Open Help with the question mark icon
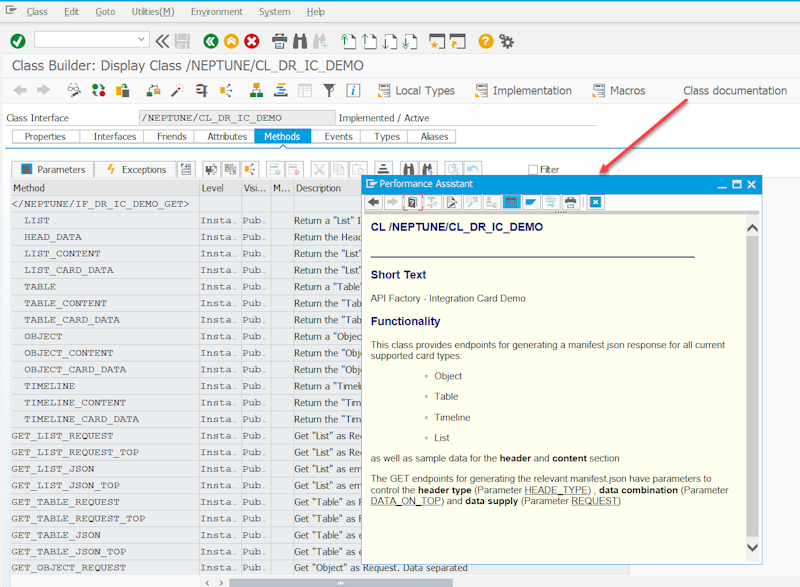800x587 pixels. 485,41
